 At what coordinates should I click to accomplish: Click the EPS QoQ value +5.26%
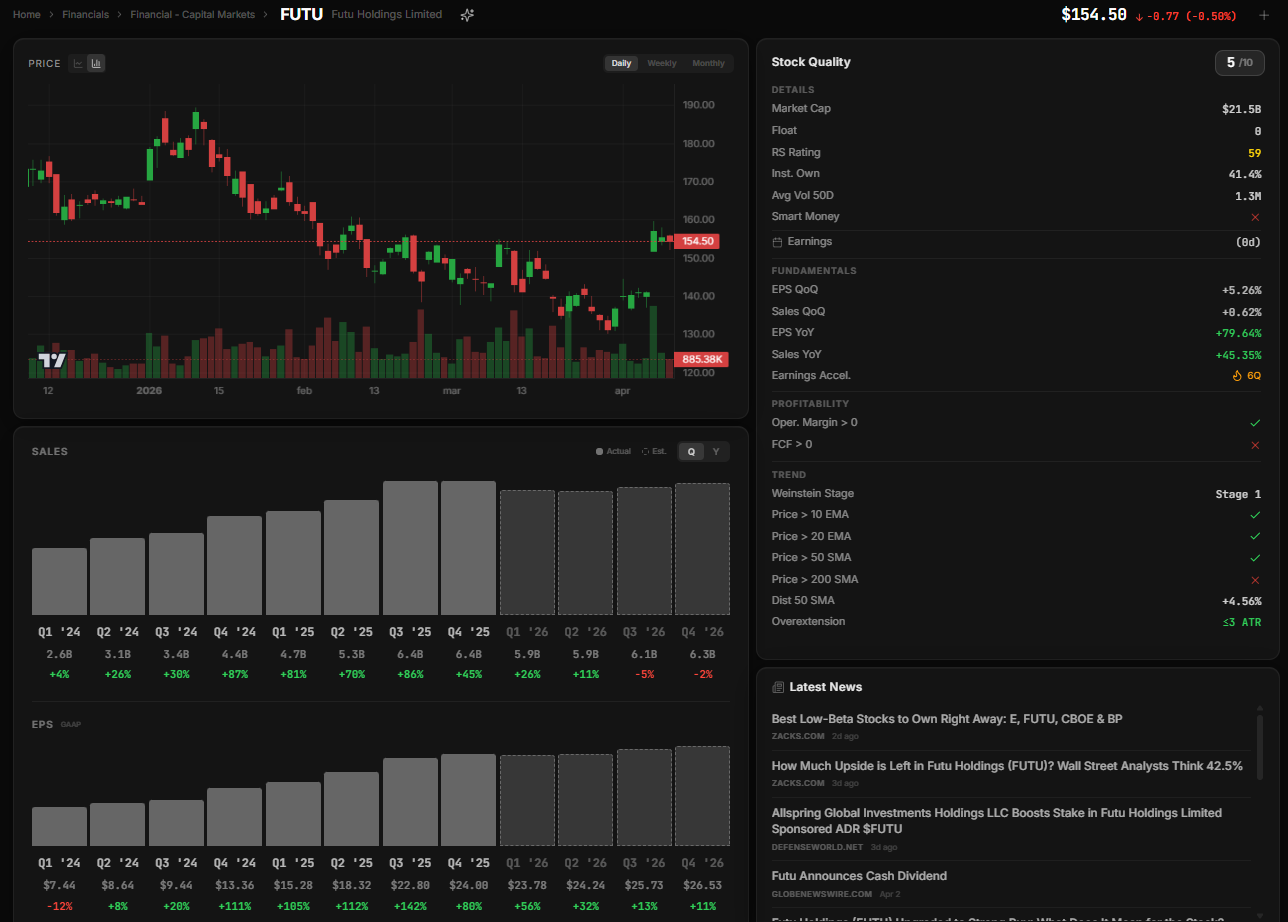click(x=1241, y=290)
